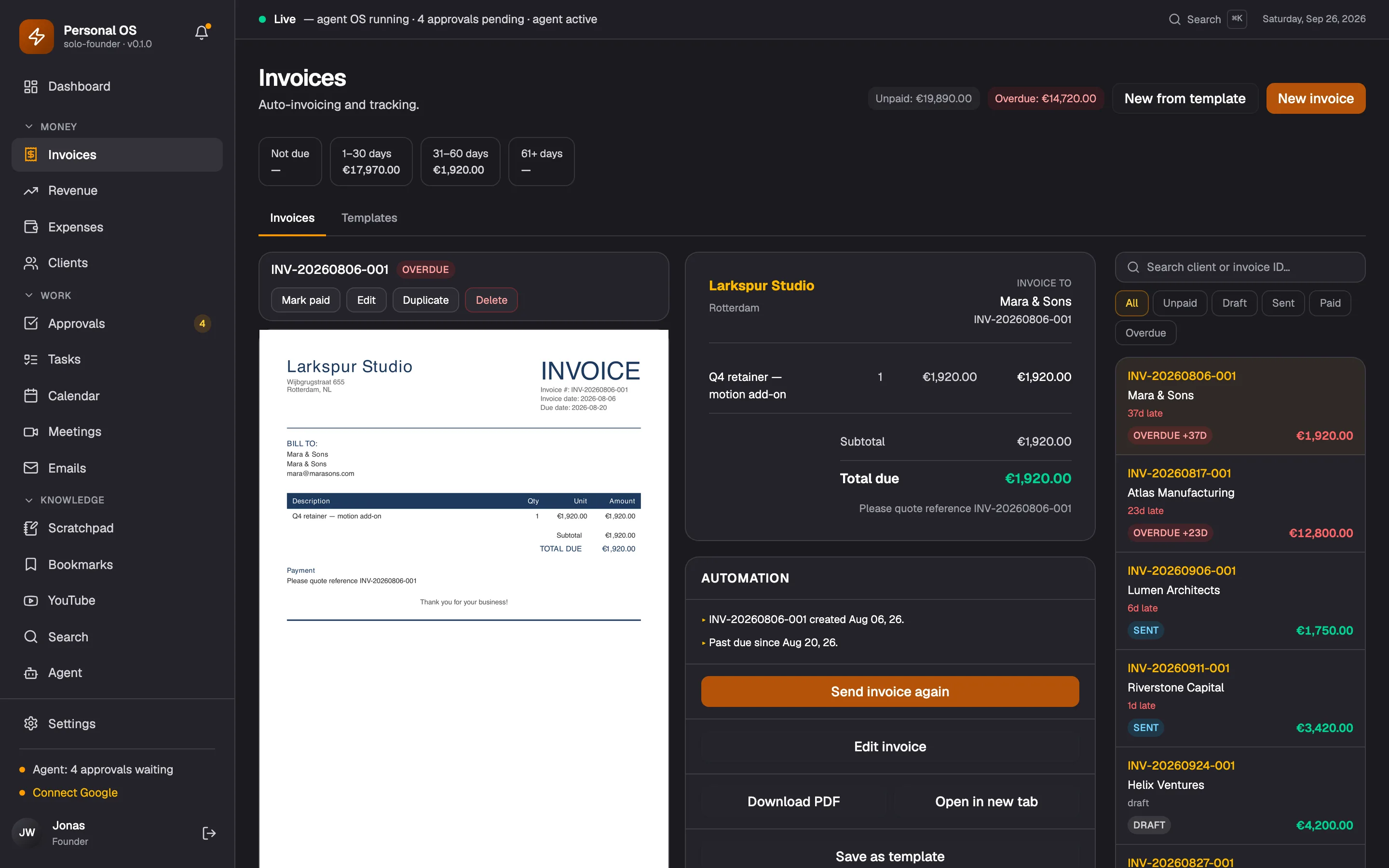Open the notifications bell

(x=202, y=33)
